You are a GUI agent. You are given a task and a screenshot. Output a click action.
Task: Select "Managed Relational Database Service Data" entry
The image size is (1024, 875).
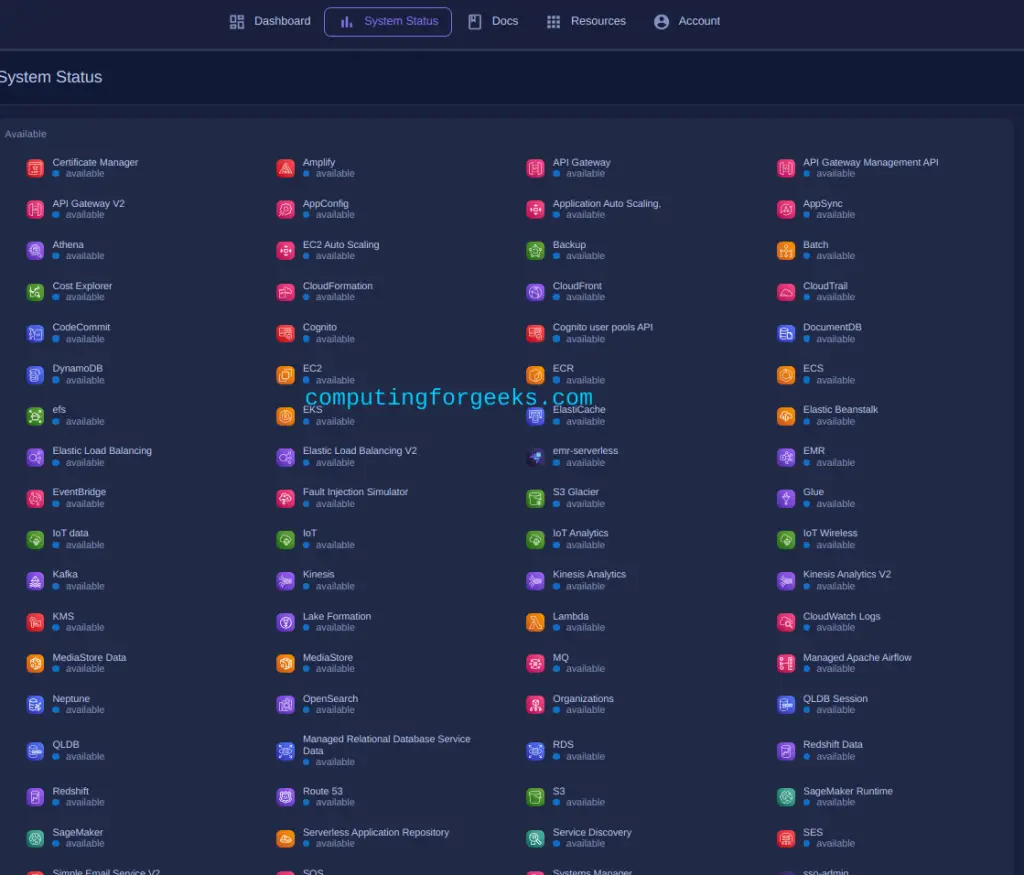coord(387,745)
